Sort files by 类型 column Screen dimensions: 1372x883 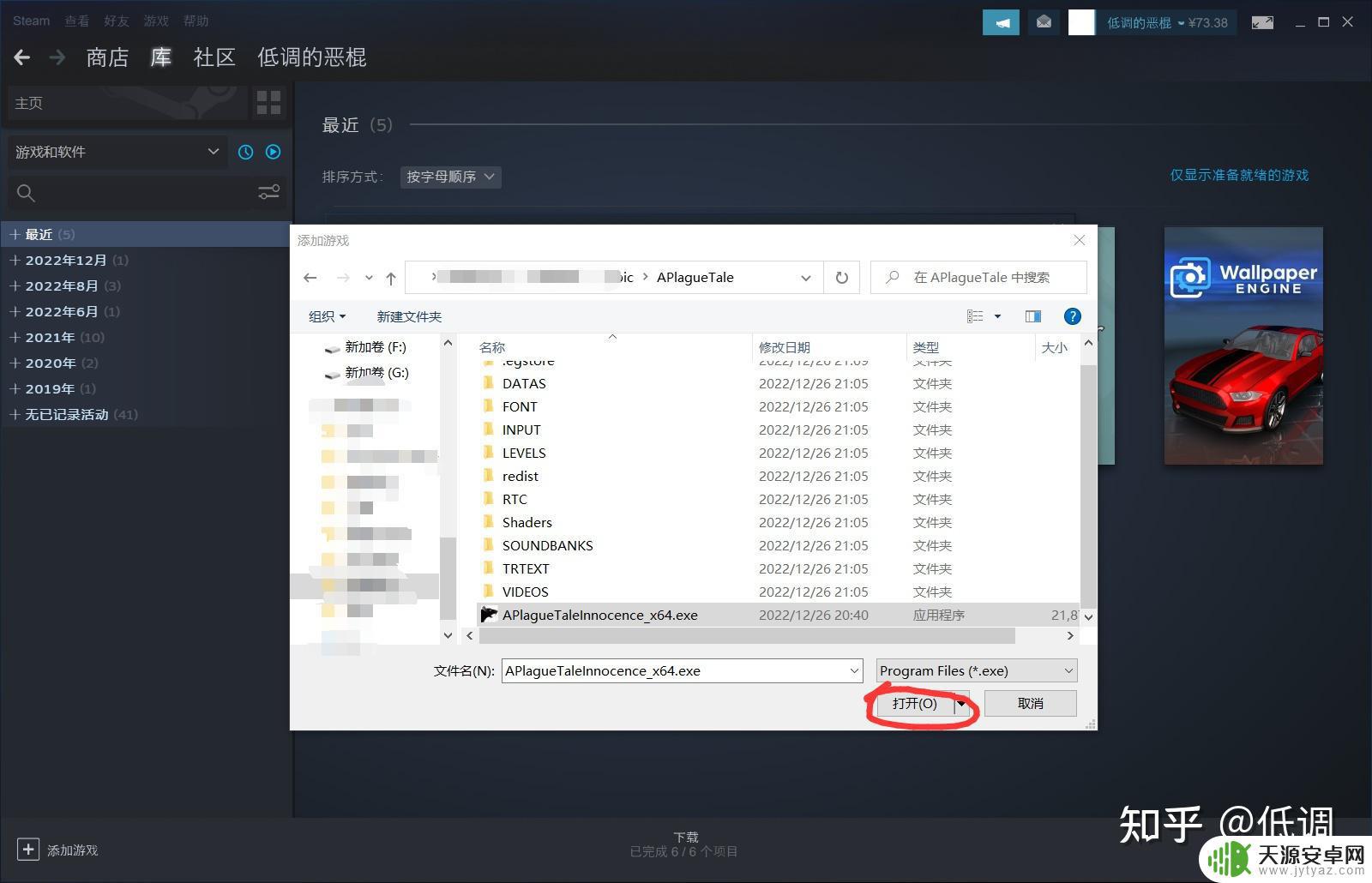click(926, 347)
